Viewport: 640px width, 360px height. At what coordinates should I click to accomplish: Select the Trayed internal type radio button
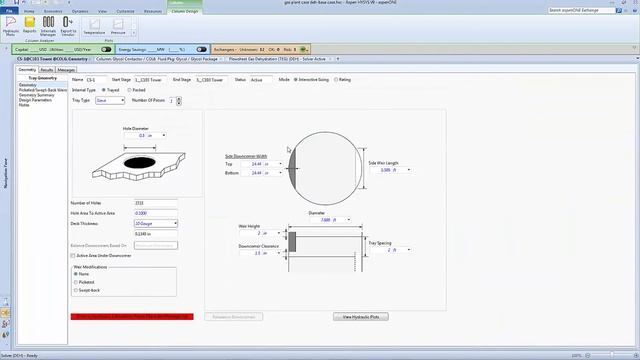[x=104, y=90]
